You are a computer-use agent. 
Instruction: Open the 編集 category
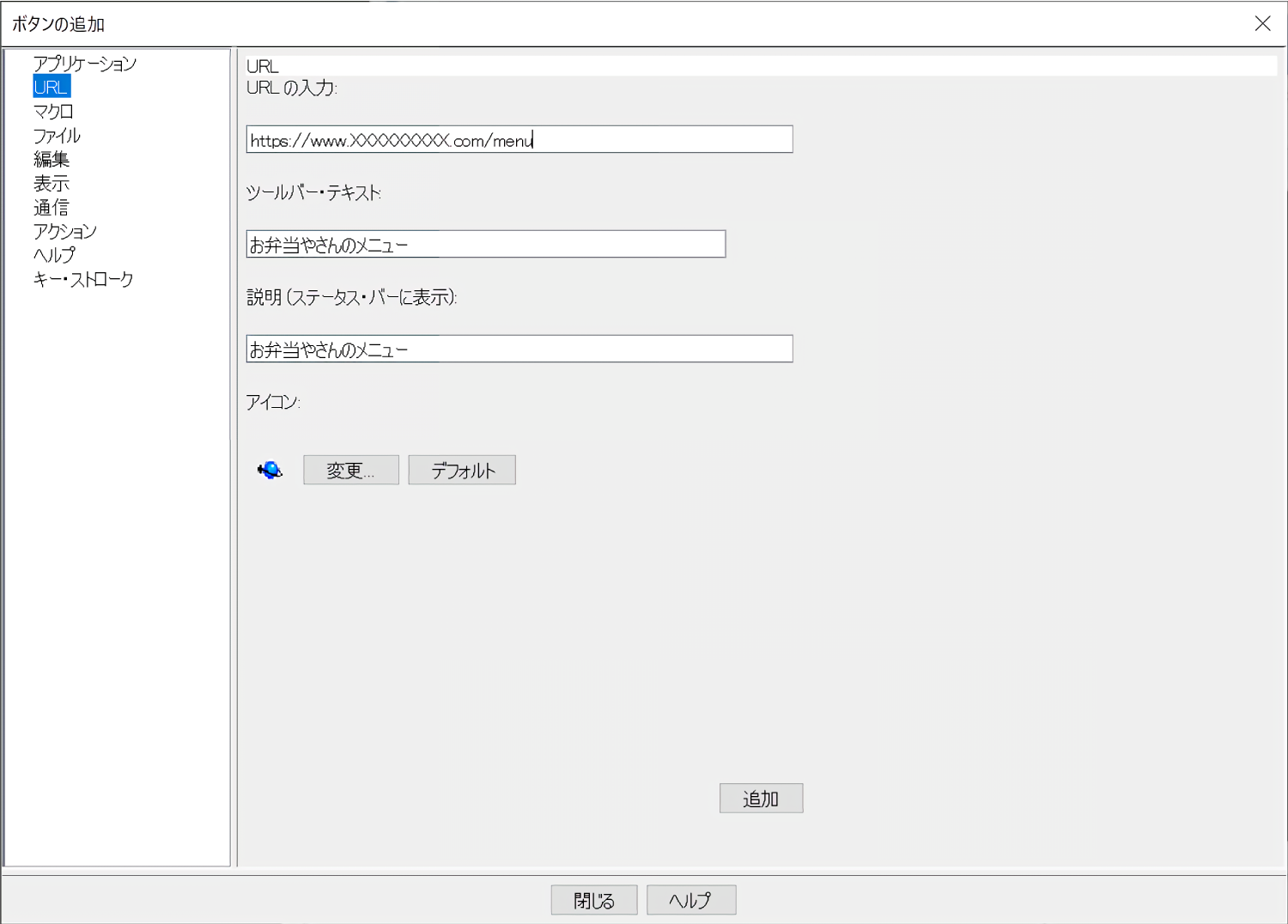(x=52, y=160)
